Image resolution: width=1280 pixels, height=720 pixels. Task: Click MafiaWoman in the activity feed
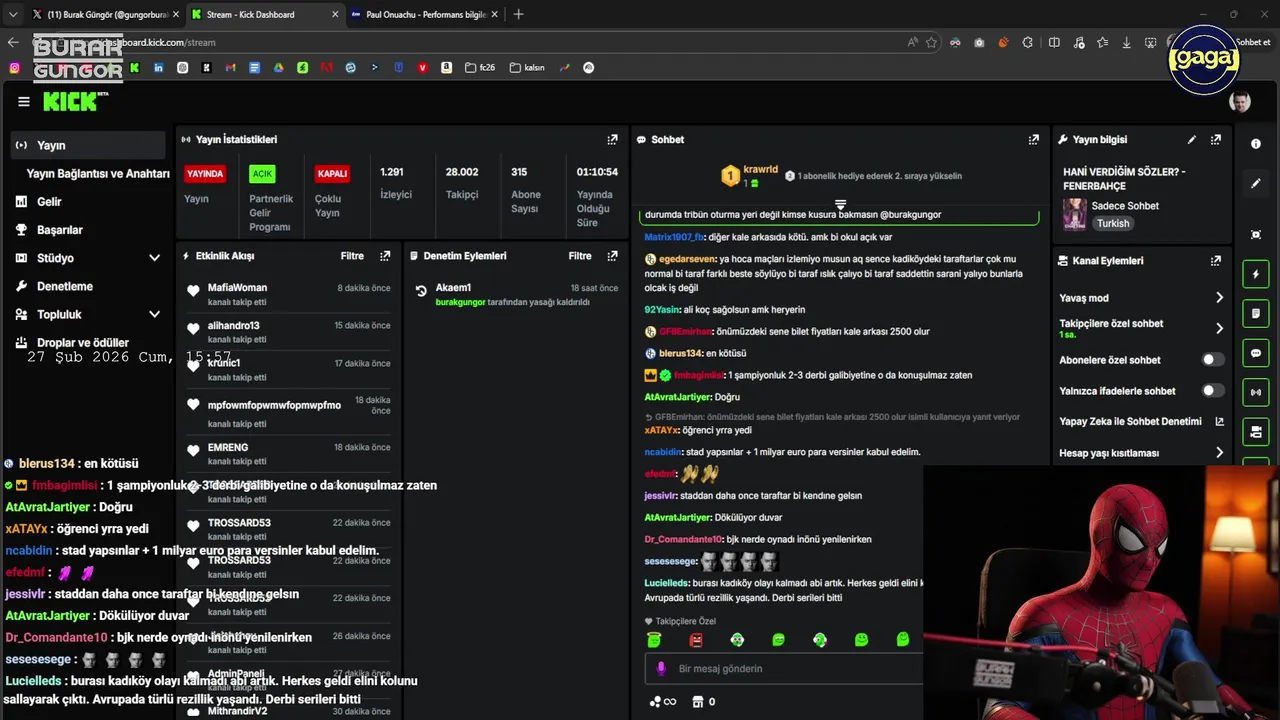pyautogui.click(x=237, y=288)
